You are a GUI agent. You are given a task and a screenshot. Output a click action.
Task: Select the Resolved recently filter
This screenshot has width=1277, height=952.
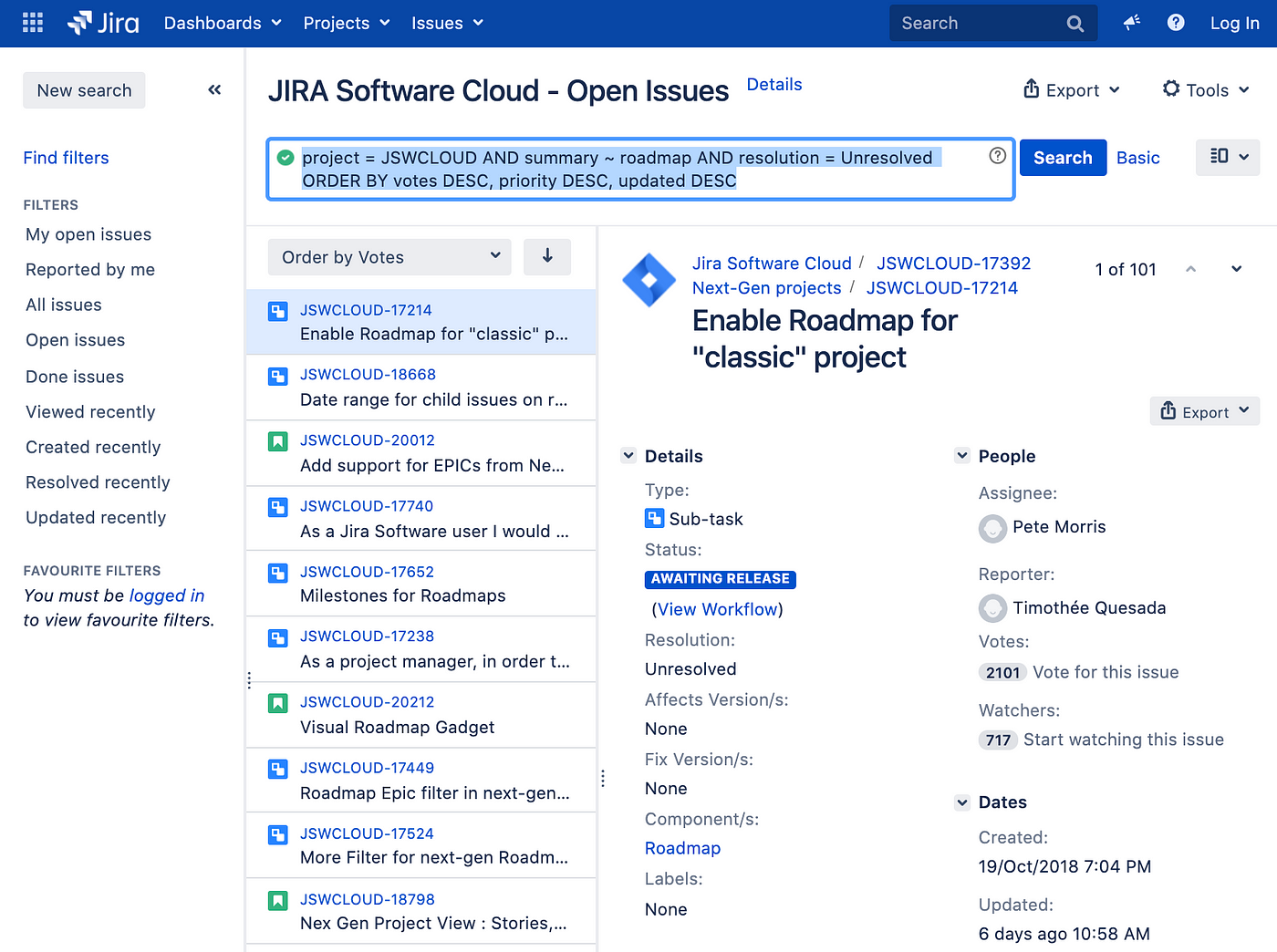click(x=98, y=482)
